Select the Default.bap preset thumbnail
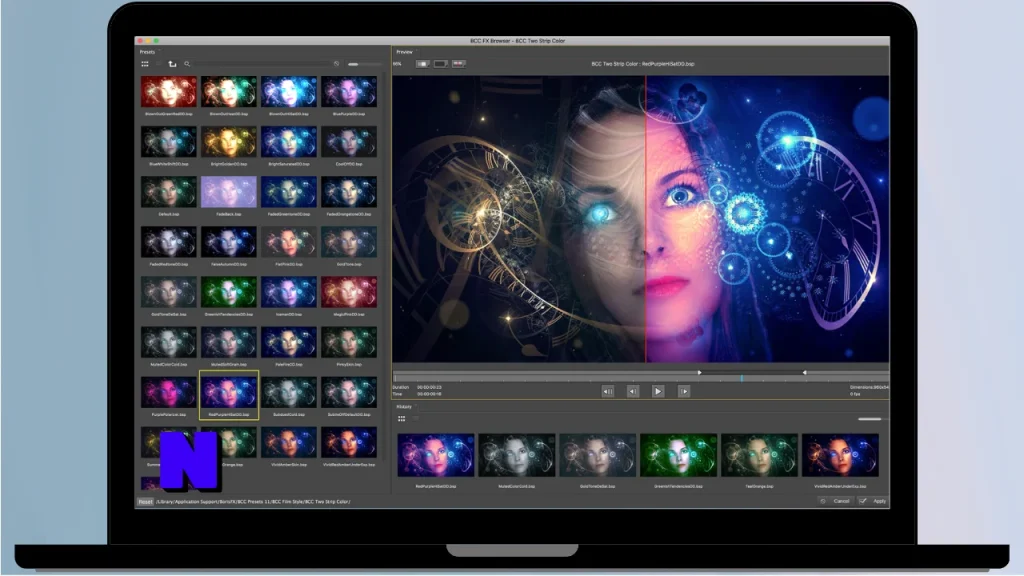This screenshot has height=576, width=1024. [168, 192]
